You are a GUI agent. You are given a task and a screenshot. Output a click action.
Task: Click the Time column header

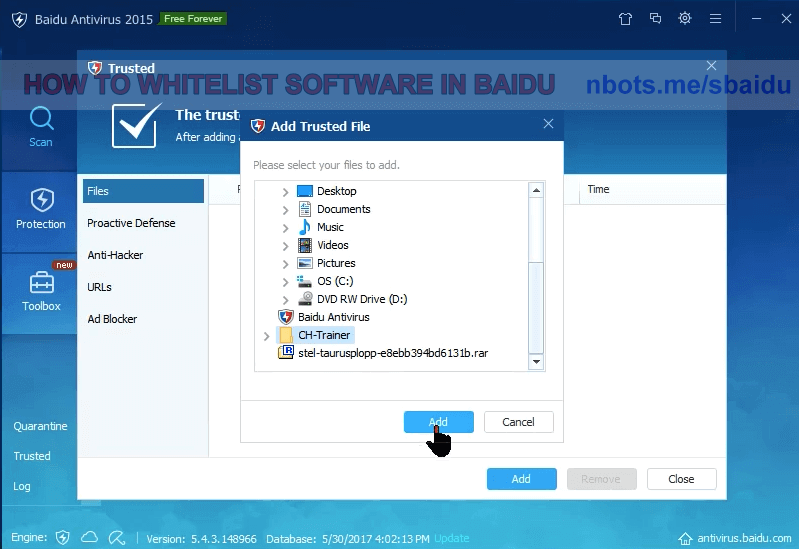coord(598,189)
